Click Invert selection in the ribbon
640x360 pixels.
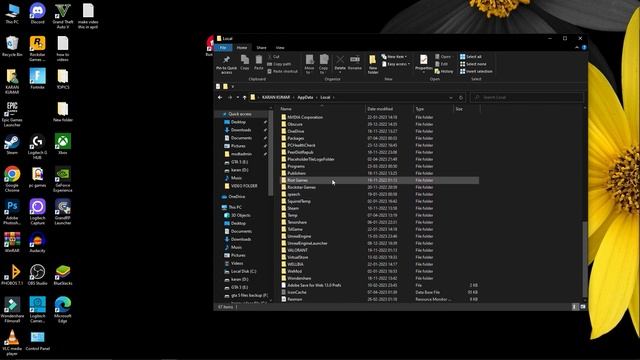coord(476,71)
